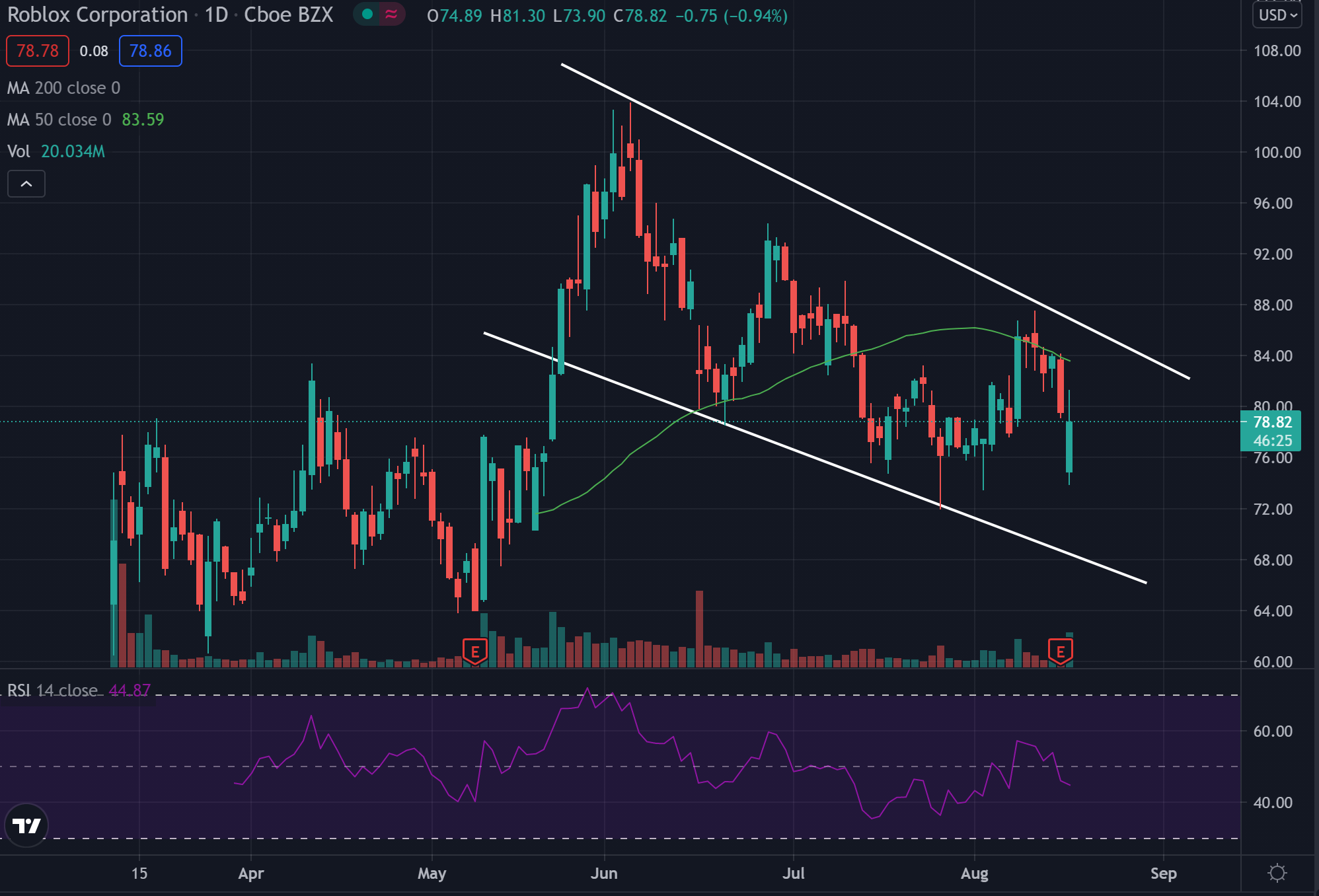Select the RSI 14 close indicator label
The height and width of the screenshot is (896, 1319).
[52, 691]
